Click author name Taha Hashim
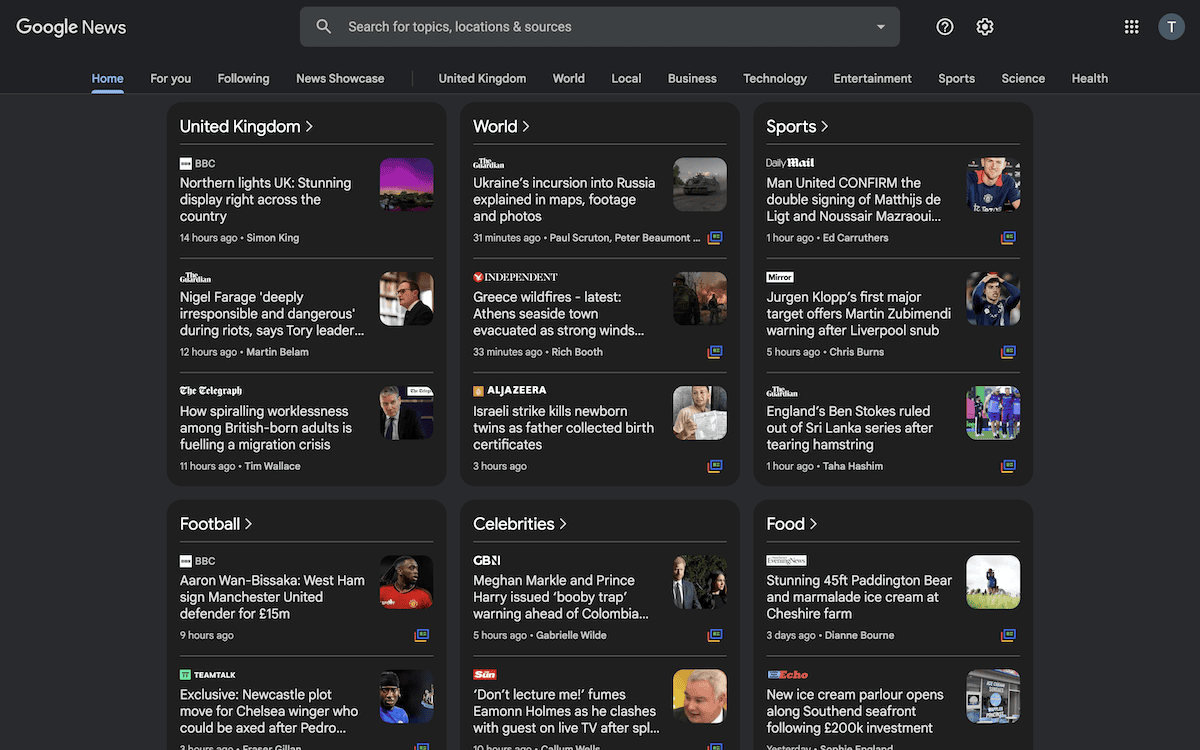1200x750 pixels. (x=853, y=466)
